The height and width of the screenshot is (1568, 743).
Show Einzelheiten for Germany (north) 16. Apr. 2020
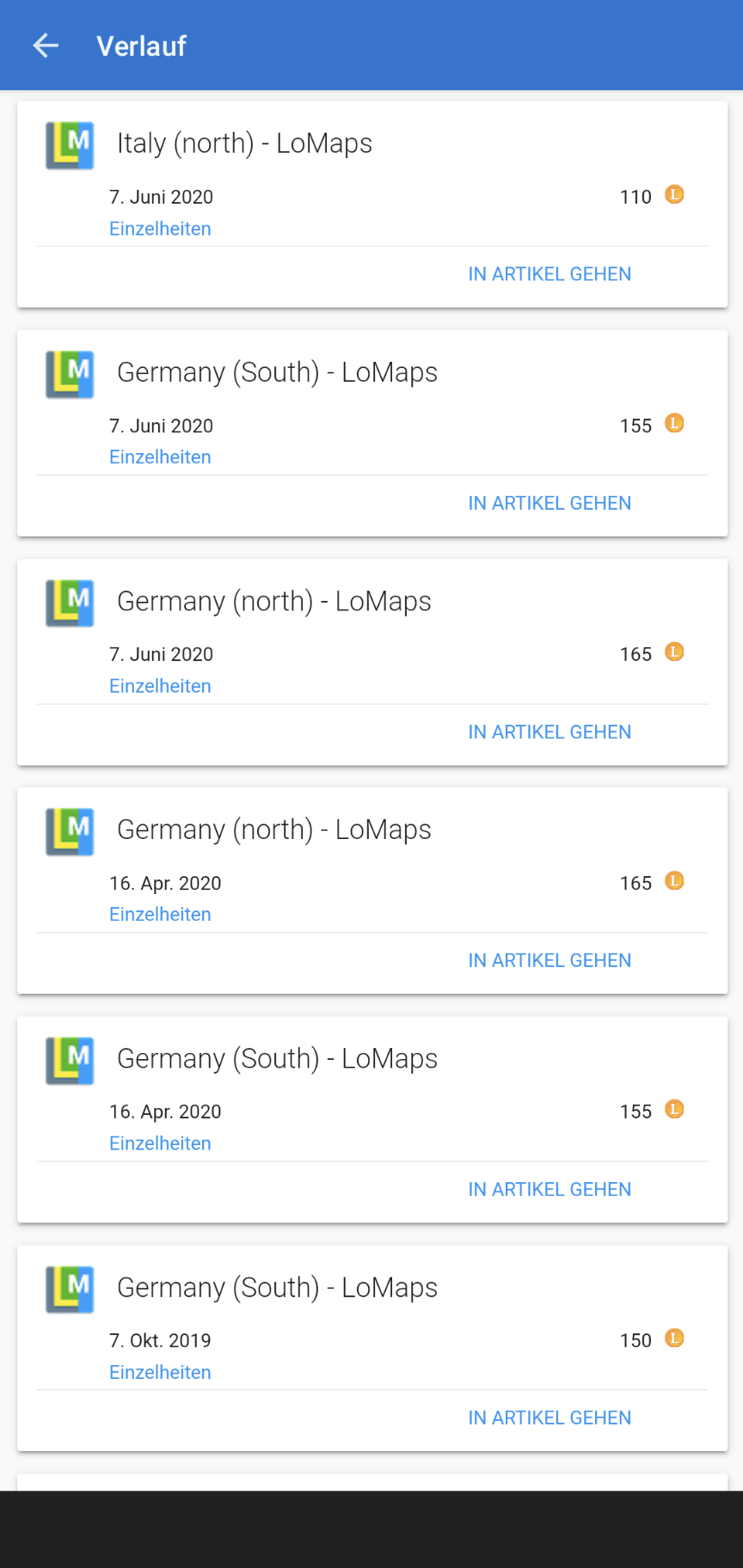pos(160,915)
